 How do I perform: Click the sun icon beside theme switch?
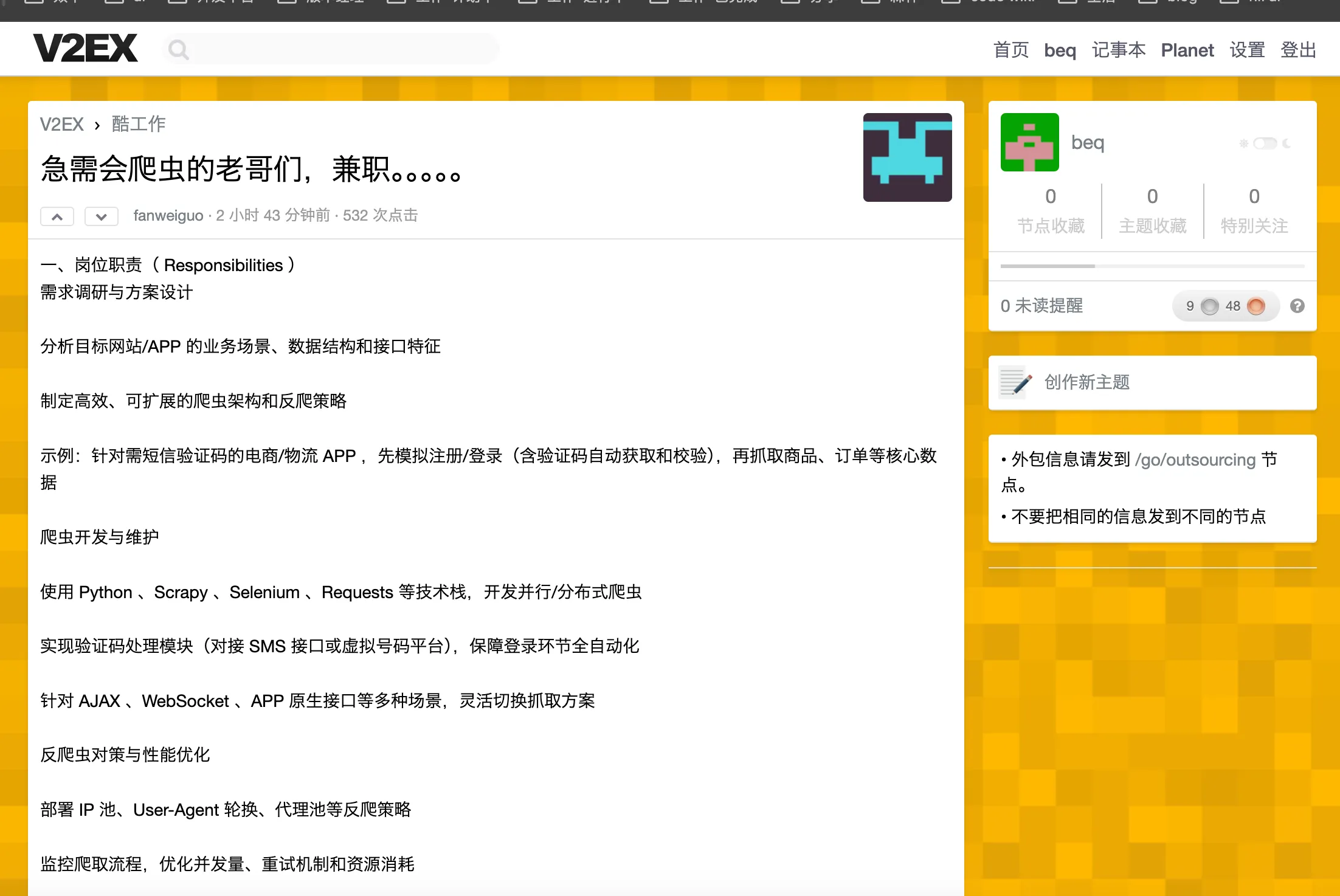click(x=1244, y=143)
